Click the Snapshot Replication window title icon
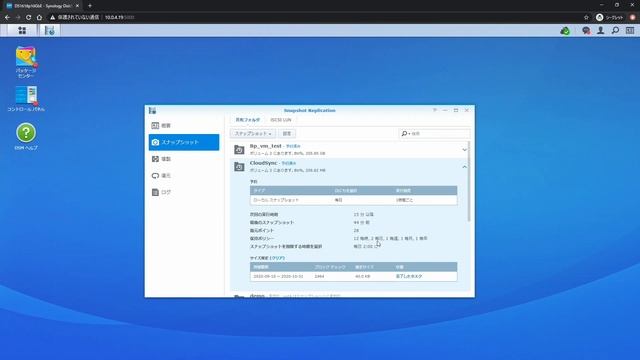This screenshot has height=360, width=640. pyautogui.click(x=153, y=111)
